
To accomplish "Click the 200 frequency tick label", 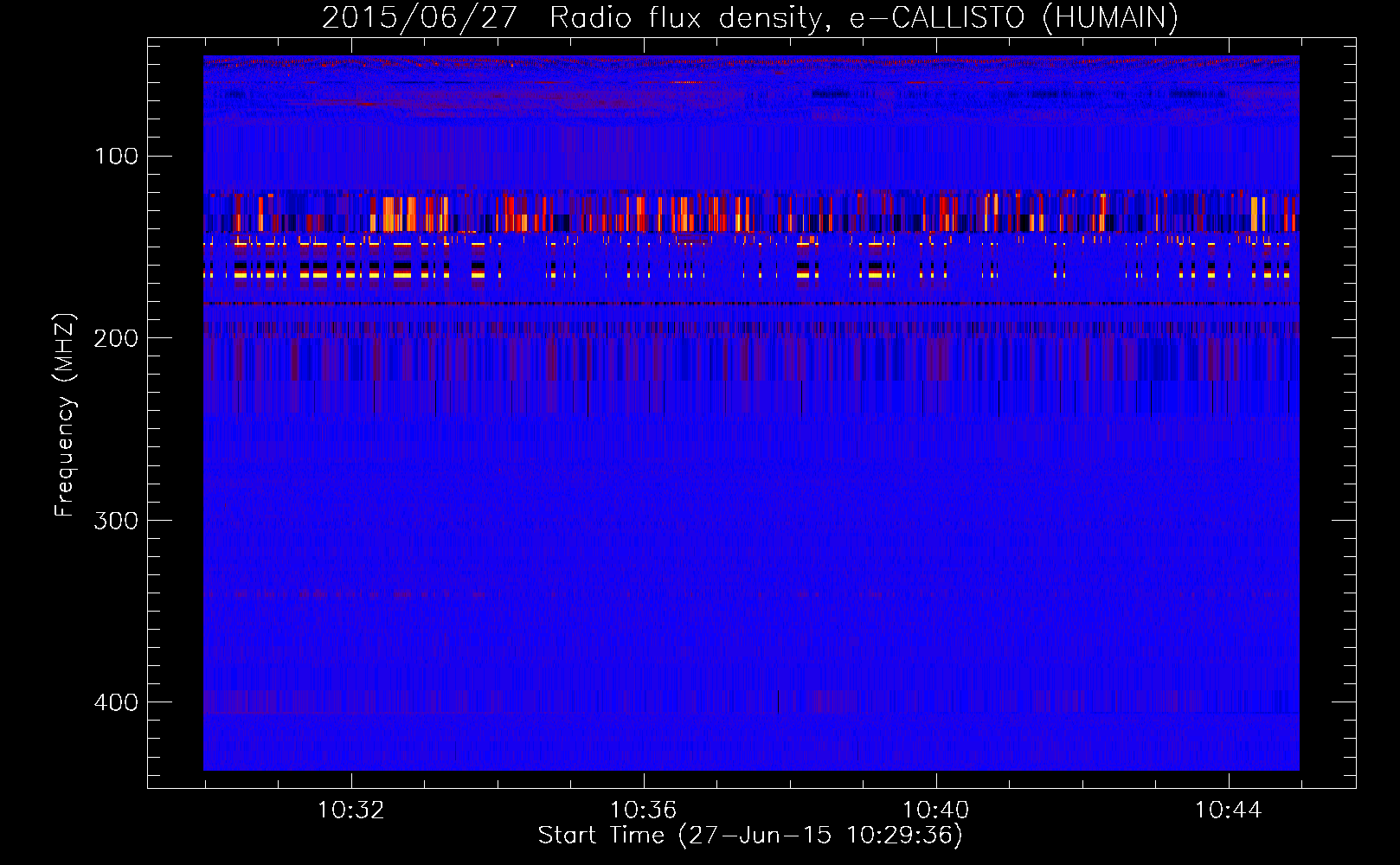I will tap(116, 338).
